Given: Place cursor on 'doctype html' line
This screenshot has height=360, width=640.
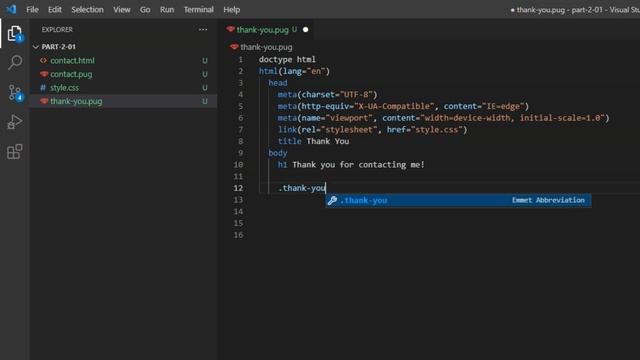Looking at the screenshot, I should point(287,60).
